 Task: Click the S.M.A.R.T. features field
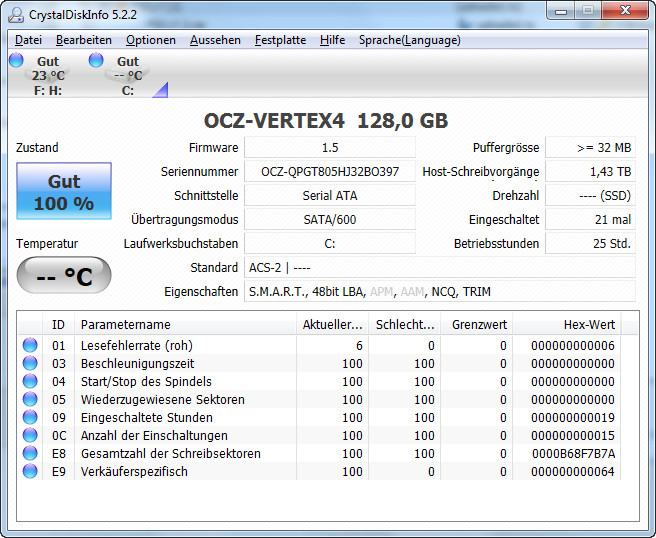(x=440, y=291)
